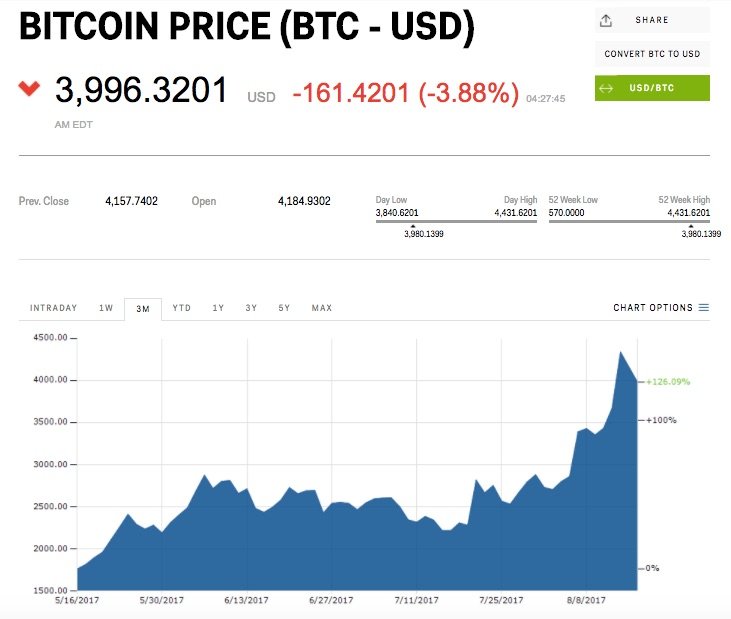Click the share upload icon

click(x=606, y=20)
